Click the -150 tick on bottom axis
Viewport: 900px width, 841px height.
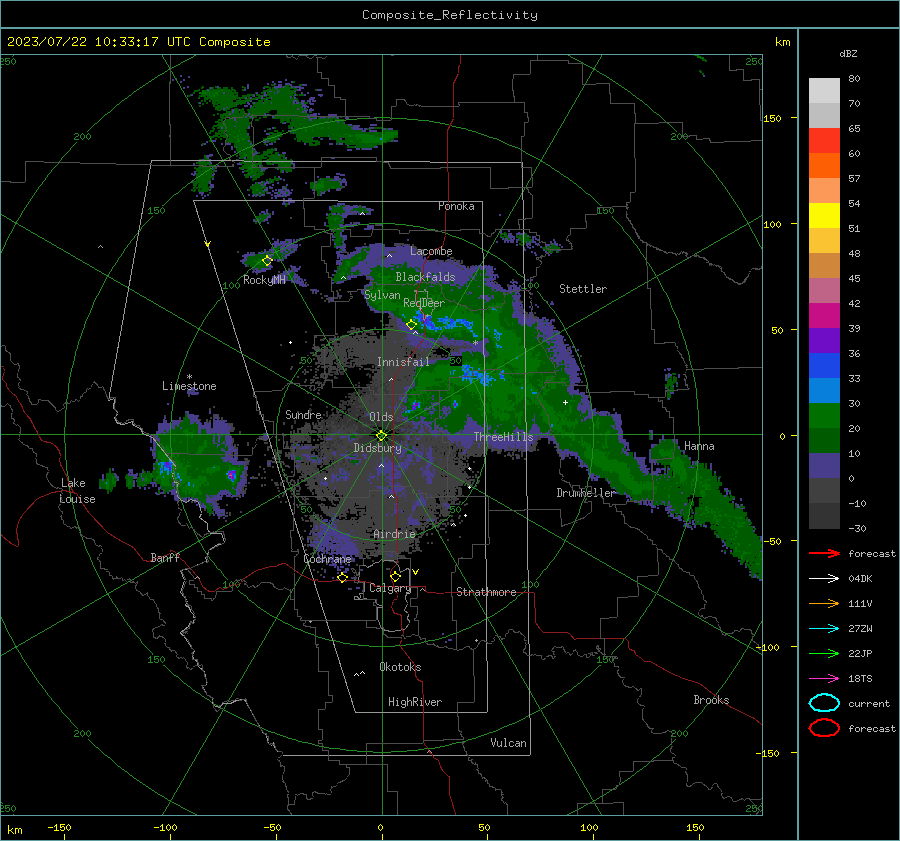pyautogui.click(x=59, y=828)
